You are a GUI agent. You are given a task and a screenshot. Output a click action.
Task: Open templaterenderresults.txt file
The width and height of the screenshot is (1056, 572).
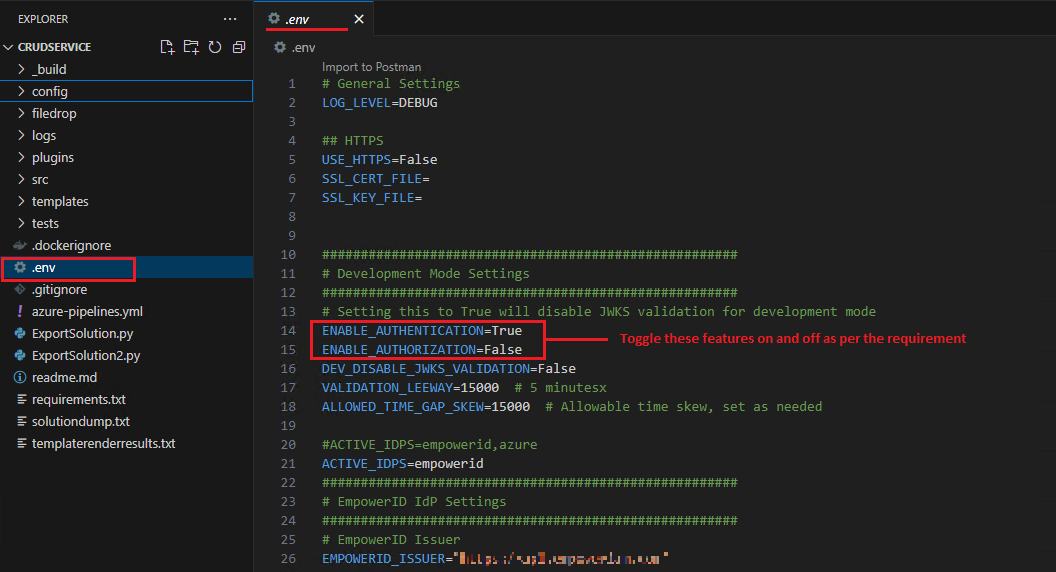(103, 443)
